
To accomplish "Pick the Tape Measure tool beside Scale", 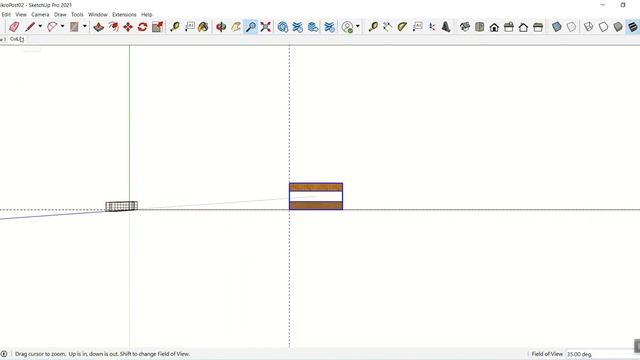I will (x=175, y=27).
